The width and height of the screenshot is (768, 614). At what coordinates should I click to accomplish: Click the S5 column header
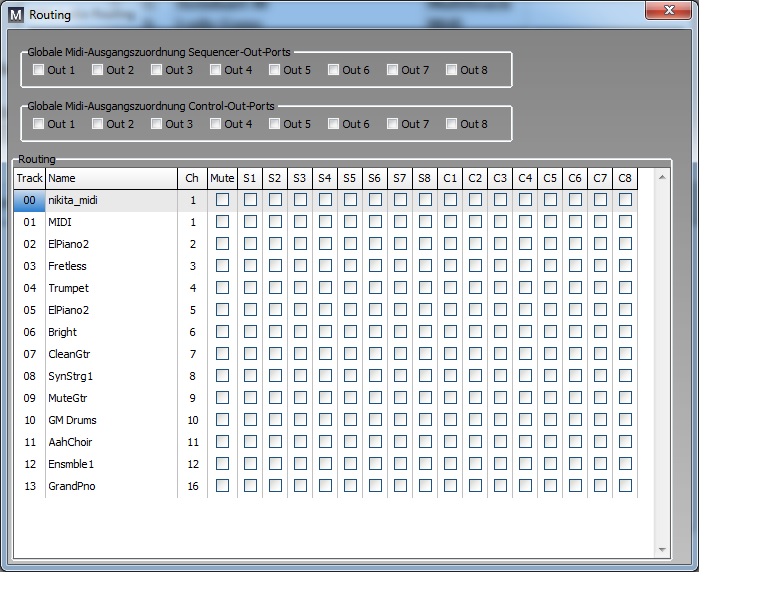coord(350,178)
